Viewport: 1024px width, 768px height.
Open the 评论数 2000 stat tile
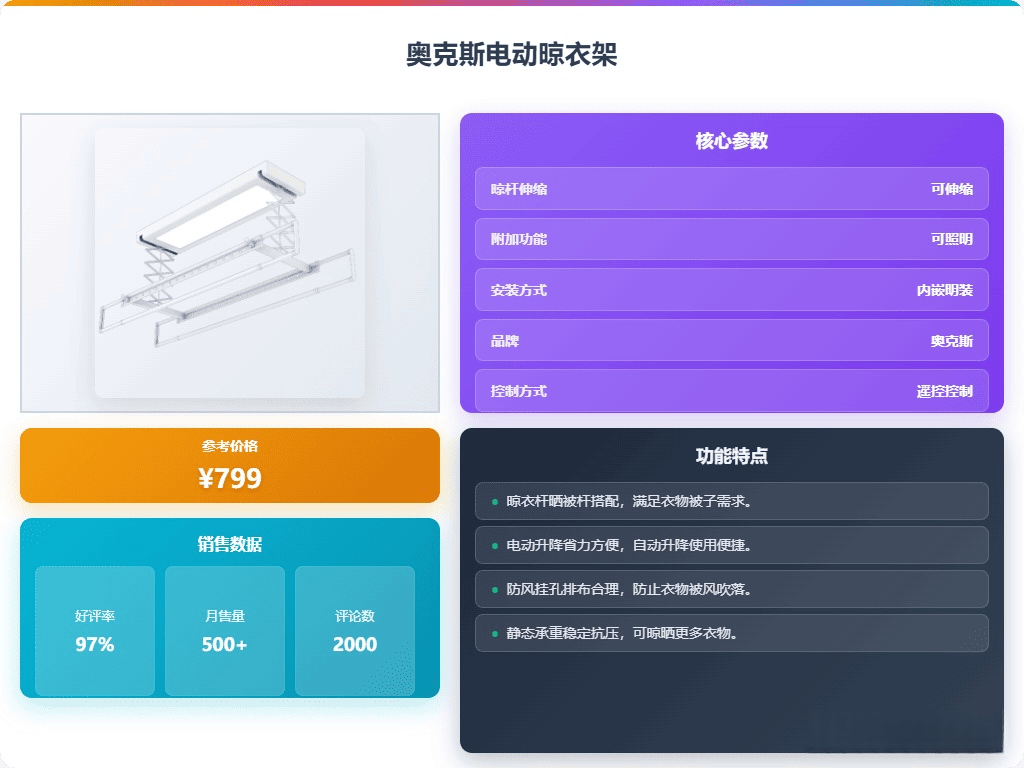coord(355,631)
